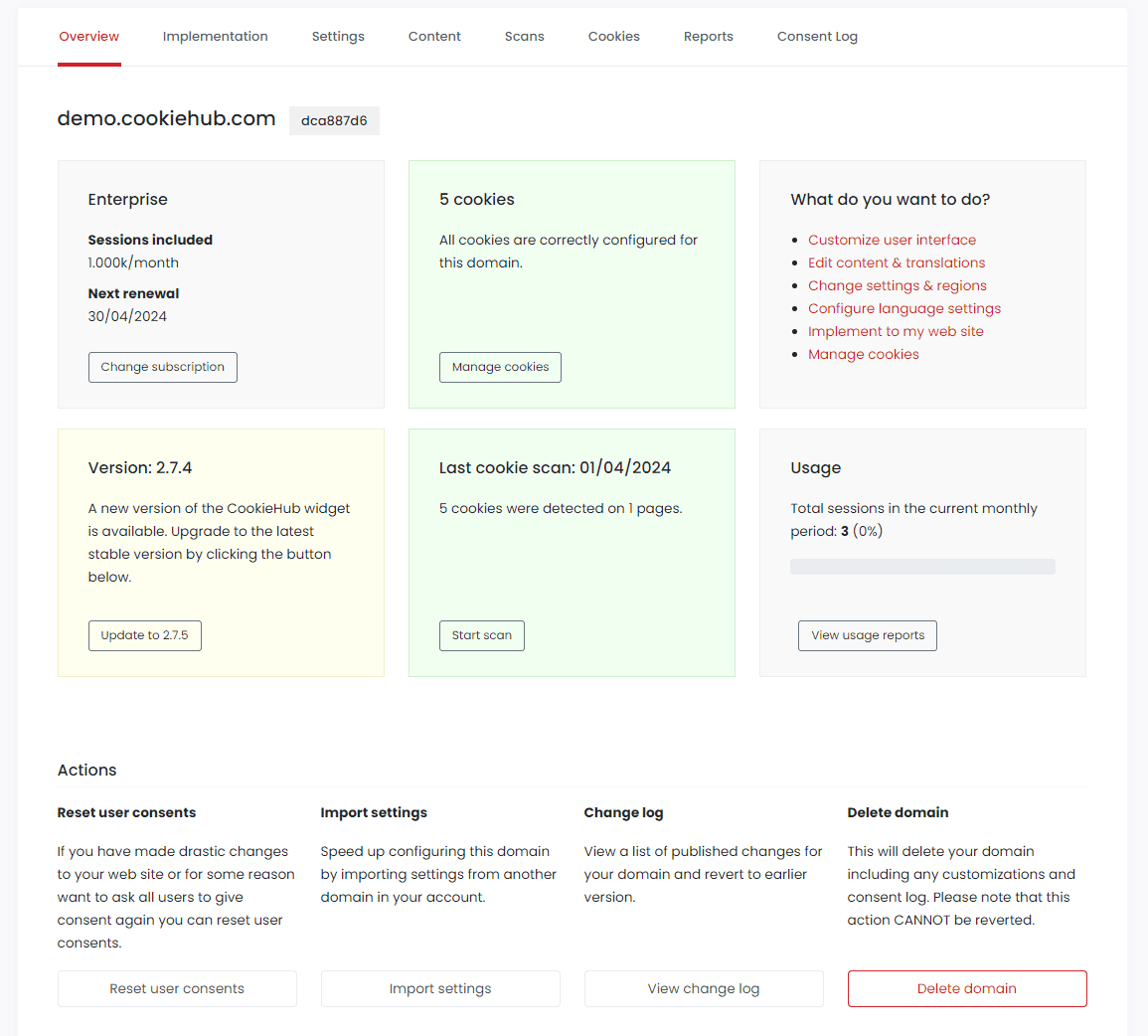
Task: View the Reports tab
Action: 708,37
